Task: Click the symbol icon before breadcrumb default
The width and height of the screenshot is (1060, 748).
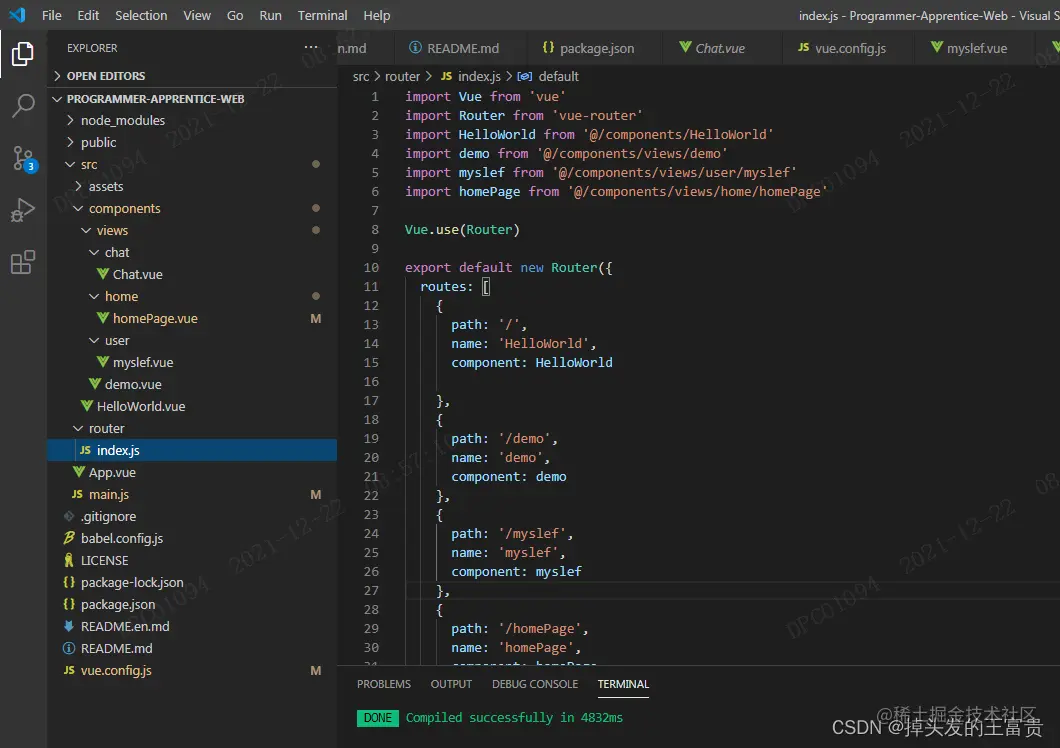Action: [x=525, y=76]
